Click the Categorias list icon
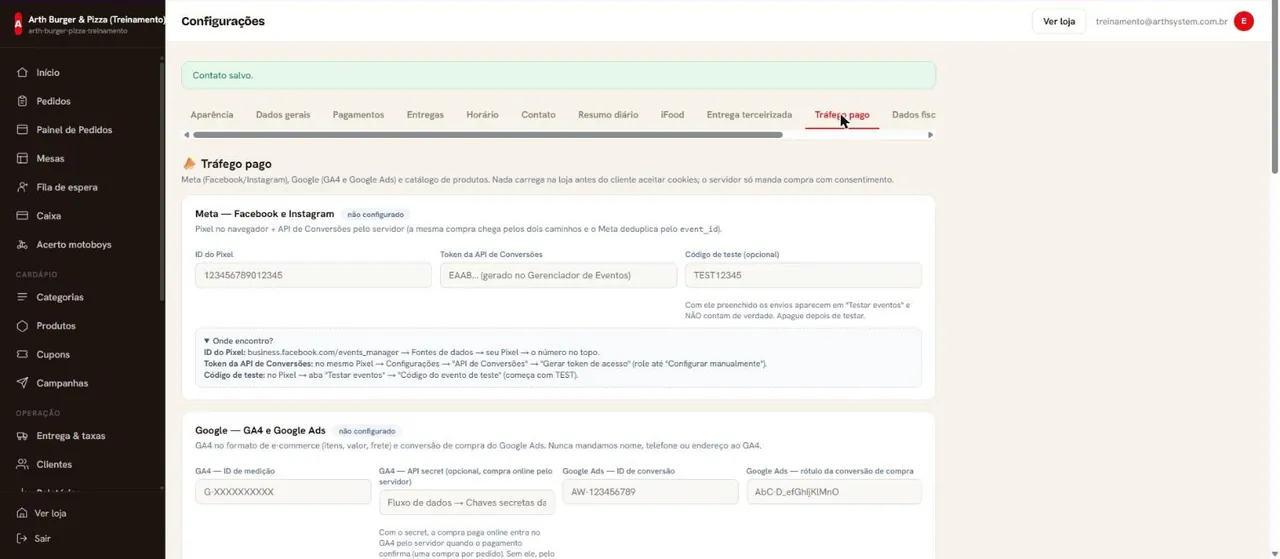The image size is (1280, 559). (22, 297)
